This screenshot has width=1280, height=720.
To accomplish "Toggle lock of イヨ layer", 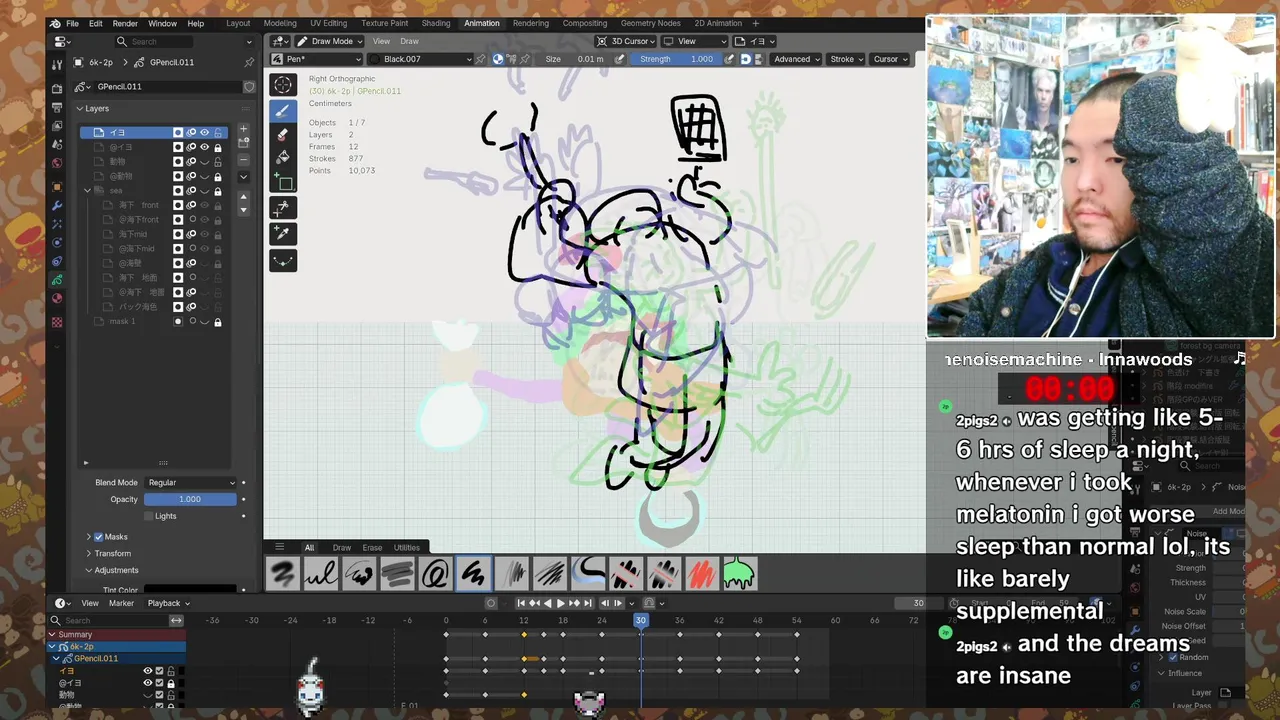I will tap(218, 132).
